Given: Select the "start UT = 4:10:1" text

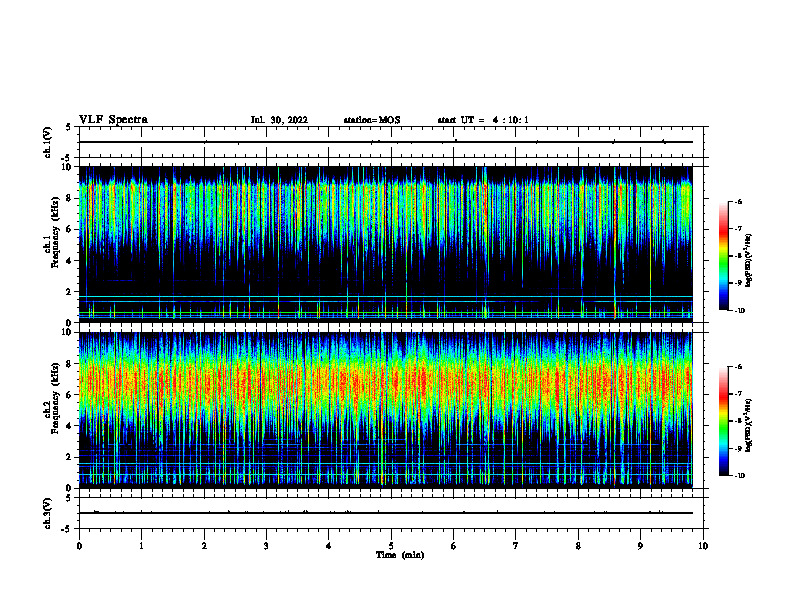Looking at the screenshot, I should 483,120.
